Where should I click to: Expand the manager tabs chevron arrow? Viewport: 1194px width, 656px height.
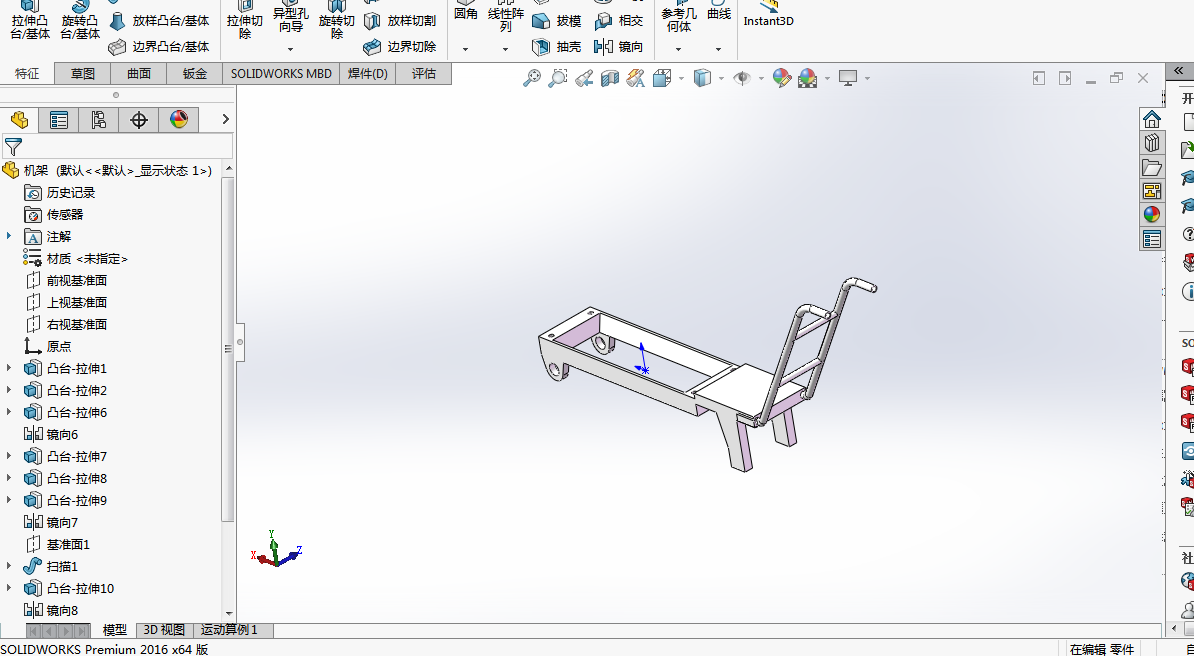225,119
